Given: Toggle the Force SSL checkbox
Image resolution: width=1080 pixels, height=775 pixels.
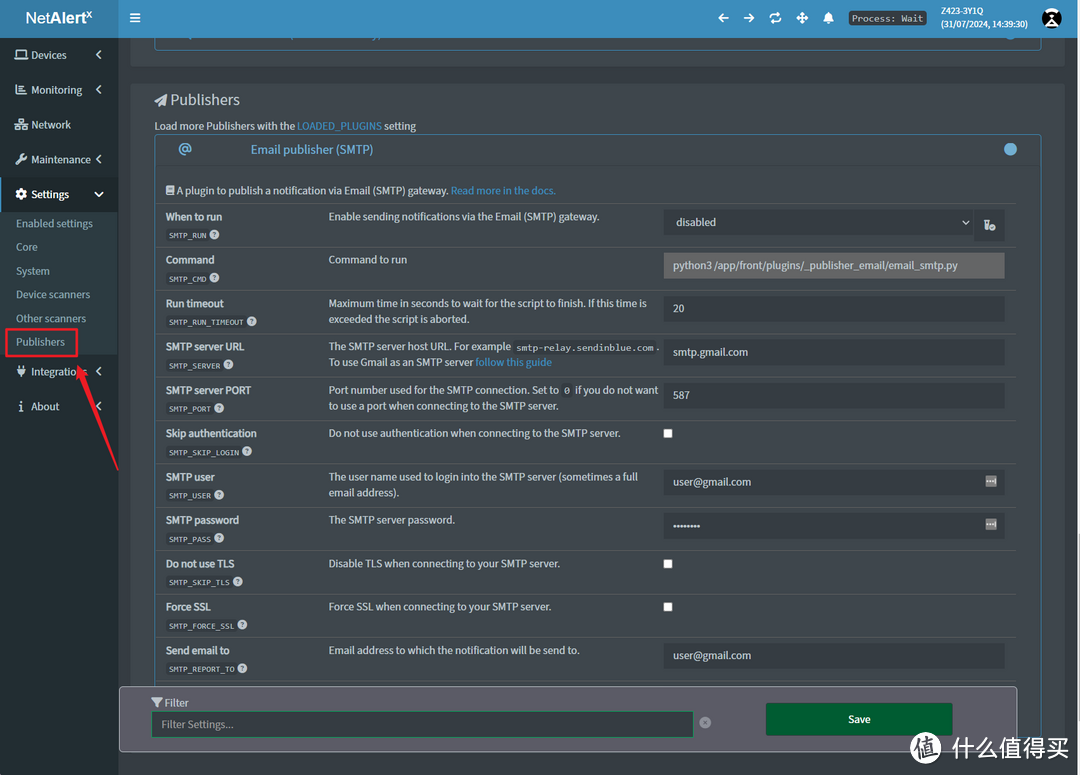Looking at the screenshot, I should point(668,607).
